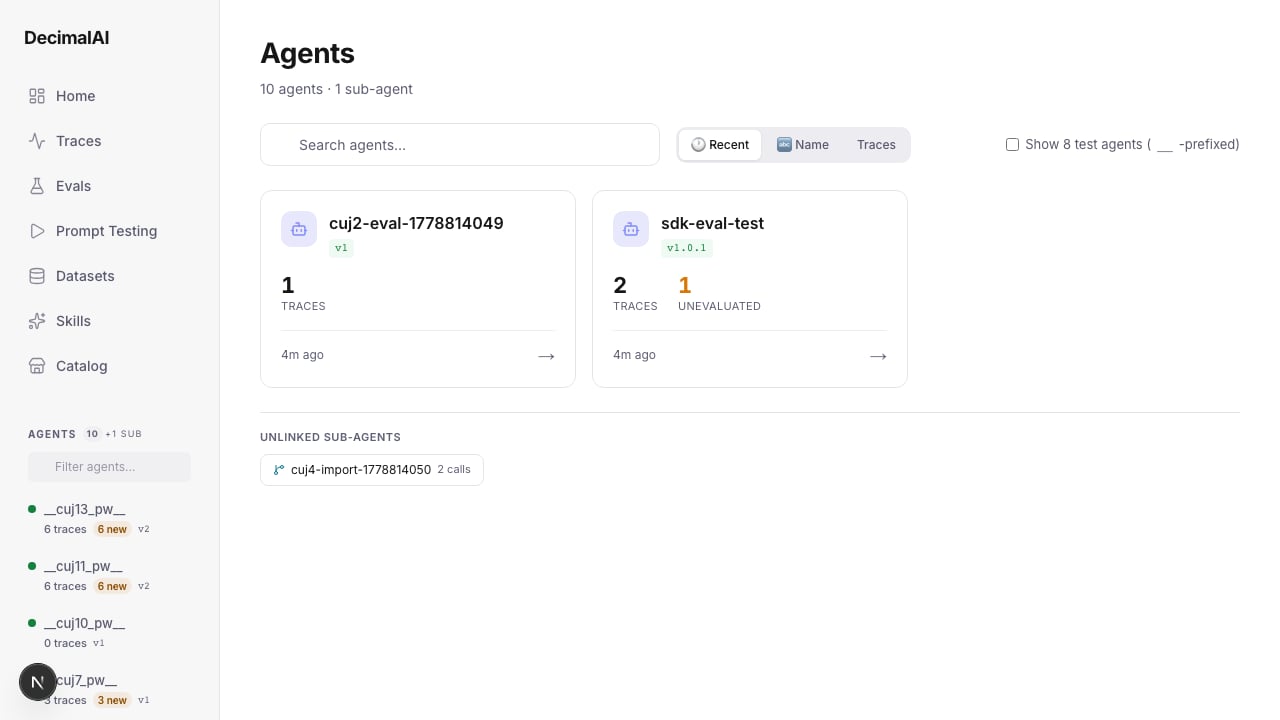Open cuj4-import-1778814050 sub-agent chip
This screenshot has width=1280, height=720.
[372, 470]
